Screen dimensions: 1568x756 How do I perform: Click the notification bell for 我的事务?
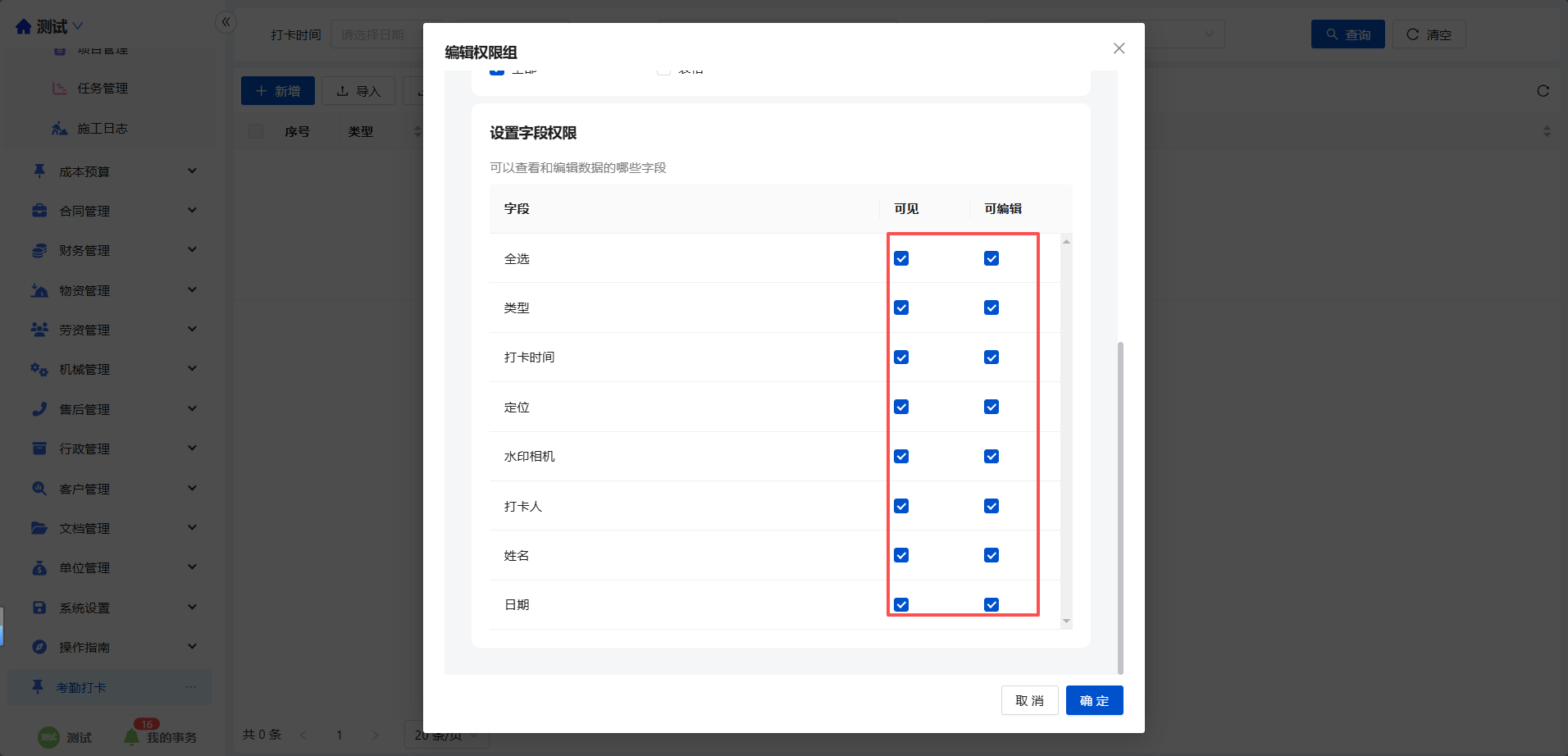coord(131,737)
